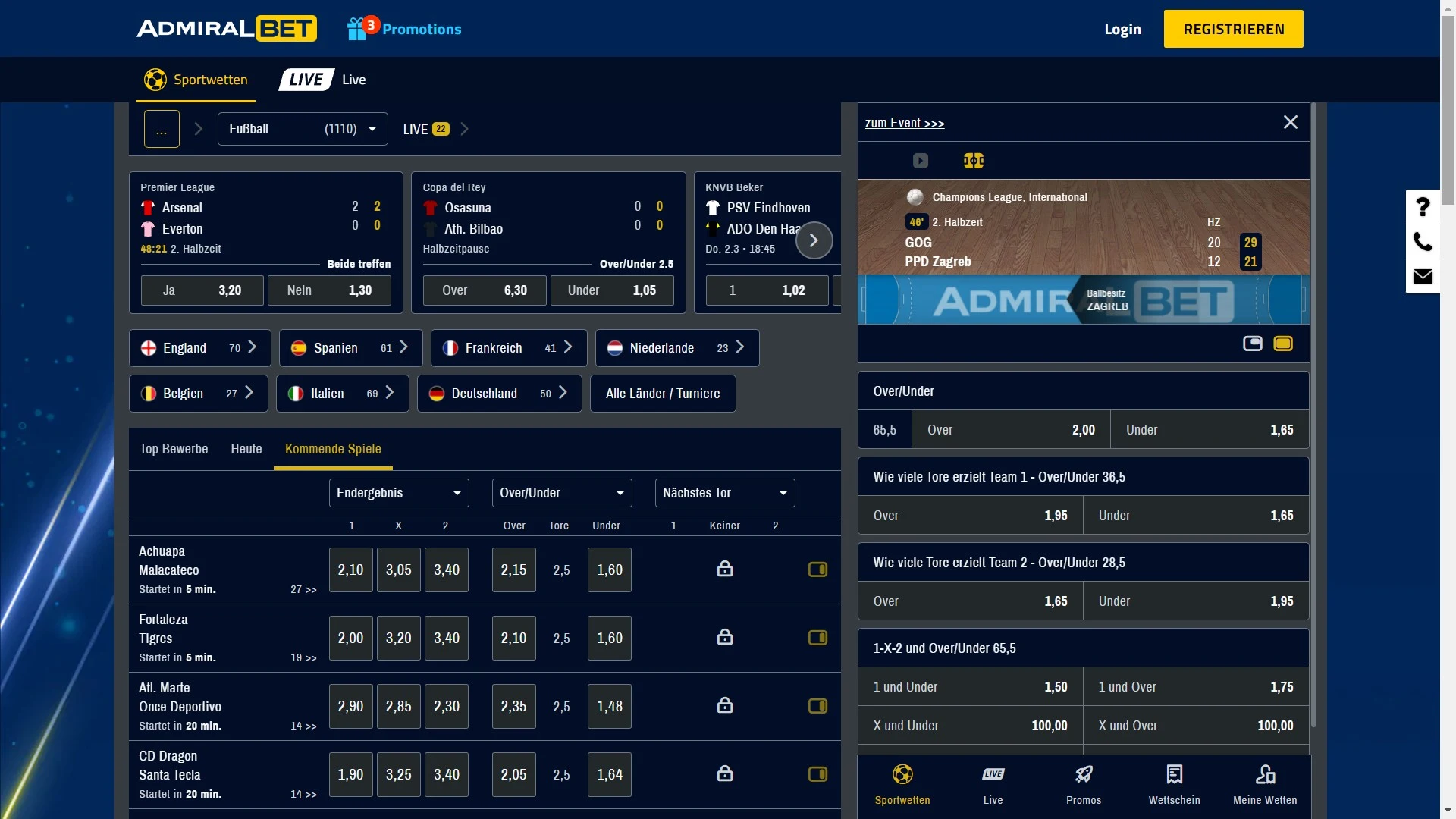Click the zum Event link
Viewport: 1456px width, 819px height.
[x=904, y=122]
